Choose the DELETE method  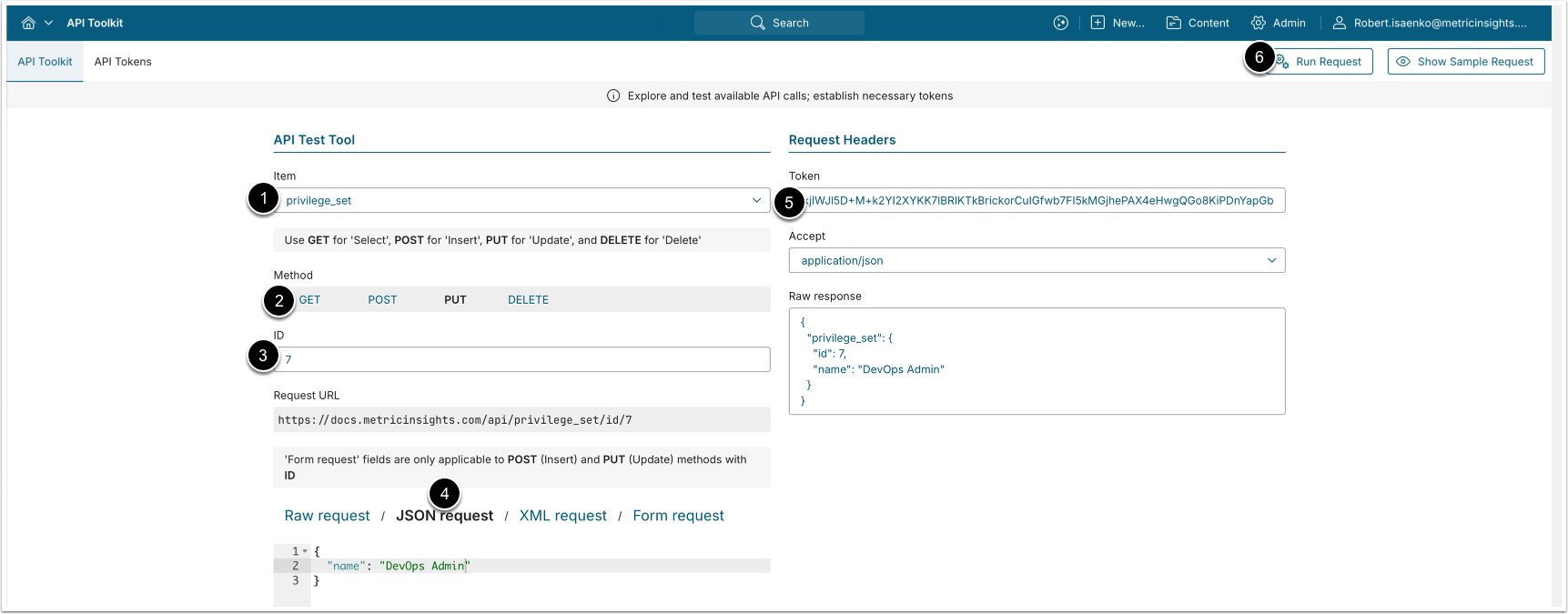pos(528,299)
